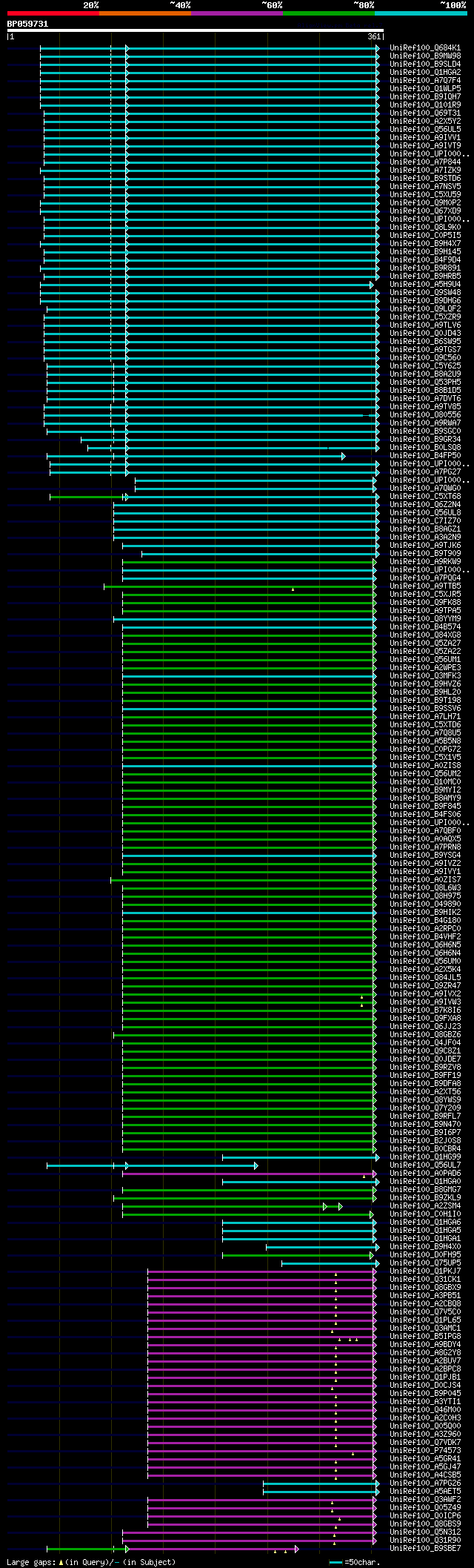
Task: Select the UniRef100_B9HRB5 label
Action: click(425, 276)
